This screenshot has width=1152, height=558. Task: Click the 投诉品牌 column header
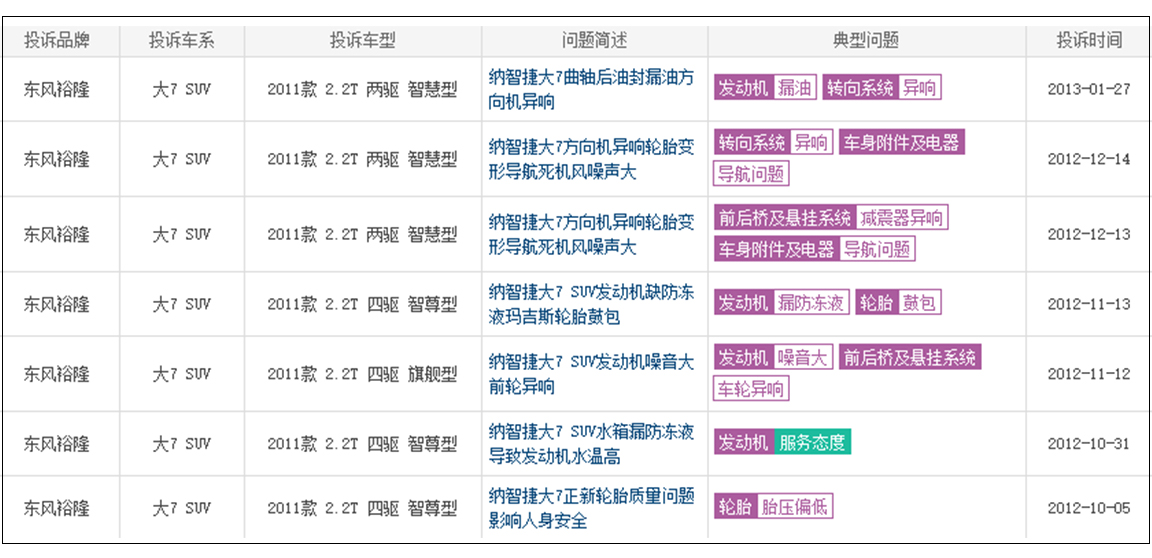click(57, 41)
